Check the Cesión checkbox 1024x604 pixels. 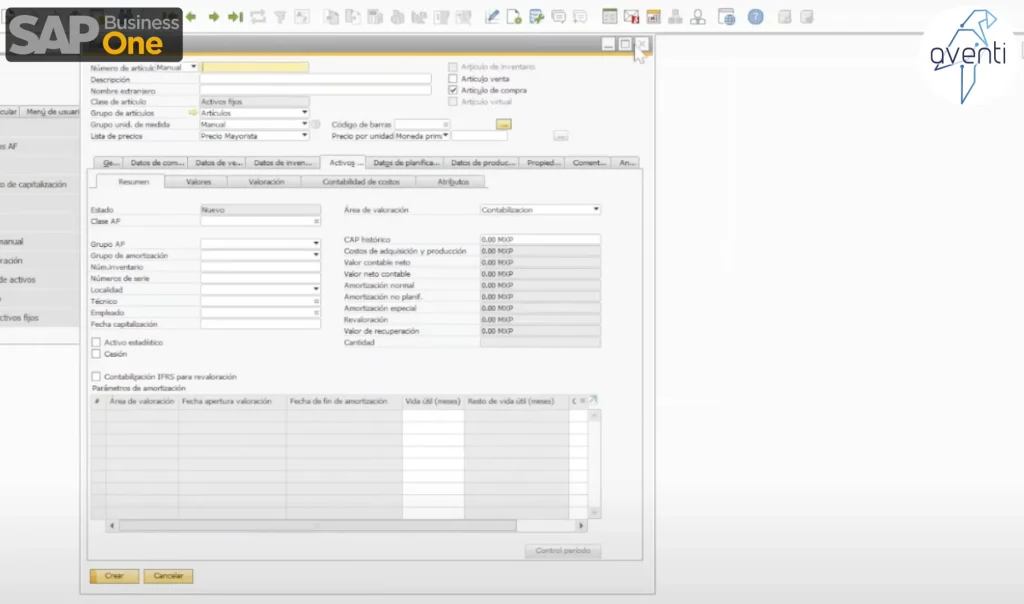pyautogui.click(x=96, y=354)
